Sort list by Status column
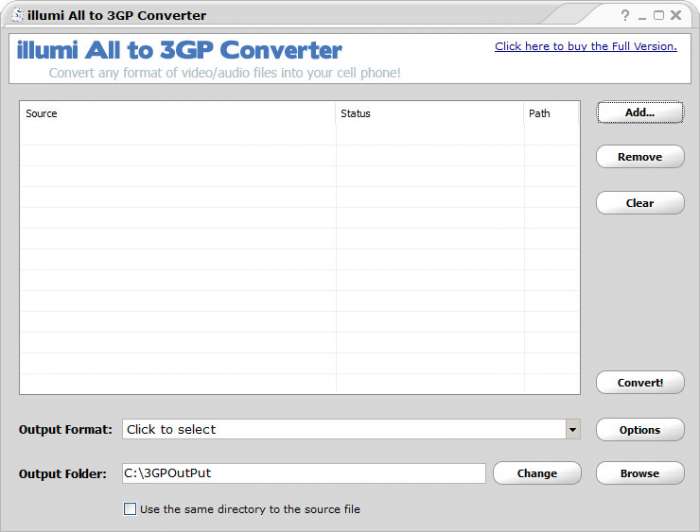 click(x=429, y=113)
